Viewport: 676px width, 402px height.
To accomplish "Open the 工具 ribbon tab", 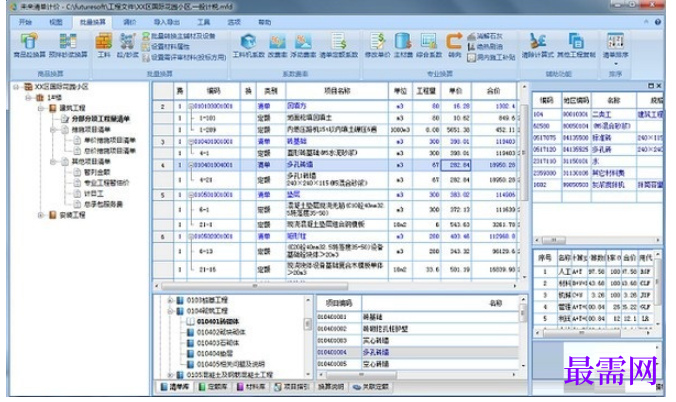I will (x=204, y=22).
